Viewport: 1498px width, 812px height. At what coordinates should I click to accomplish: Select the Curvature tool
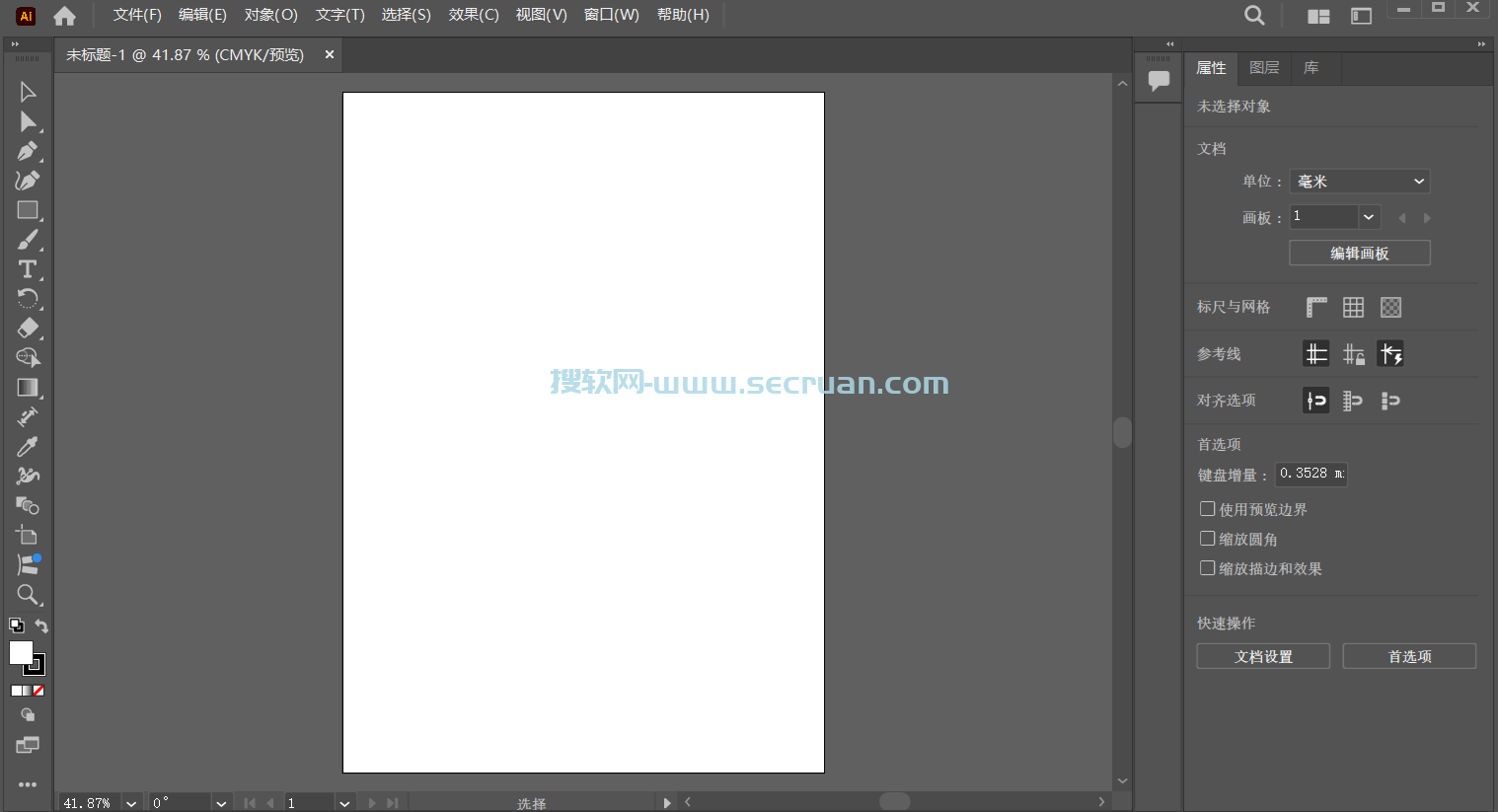28,181
